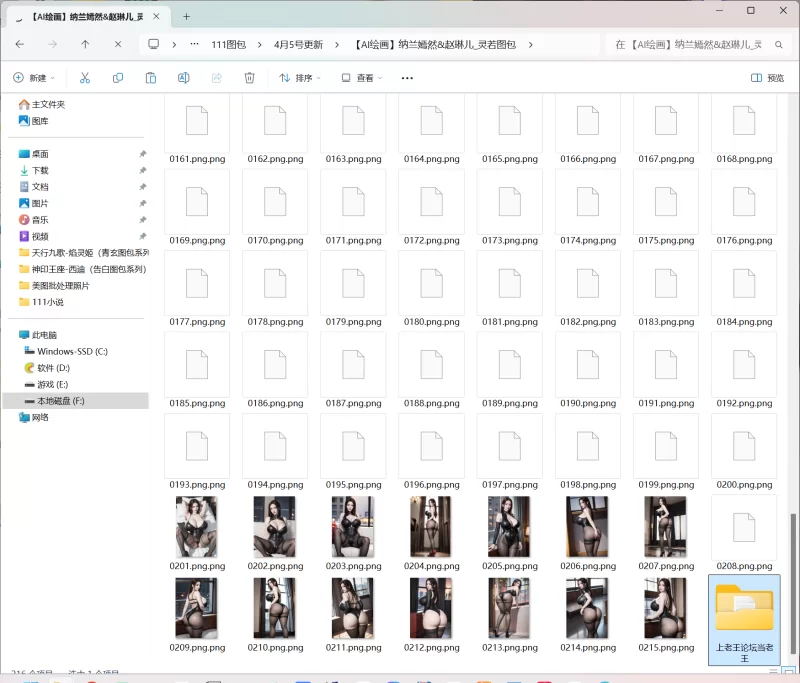Click the Paste clipboard icon
The width and height of the screenshot is (800, 683).
151,78
